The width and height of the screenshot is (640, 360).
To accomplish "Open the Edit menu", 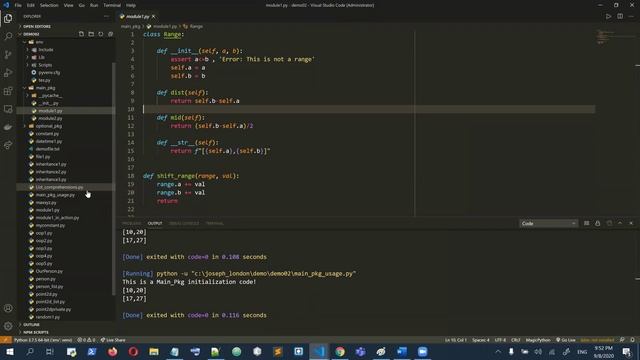I will coord(31,5).
